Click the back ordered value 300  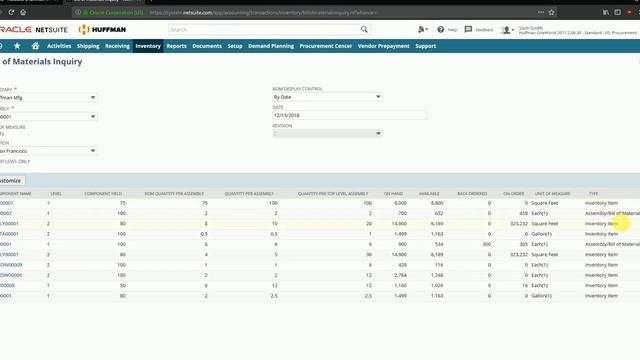click(x=487, y=244)
